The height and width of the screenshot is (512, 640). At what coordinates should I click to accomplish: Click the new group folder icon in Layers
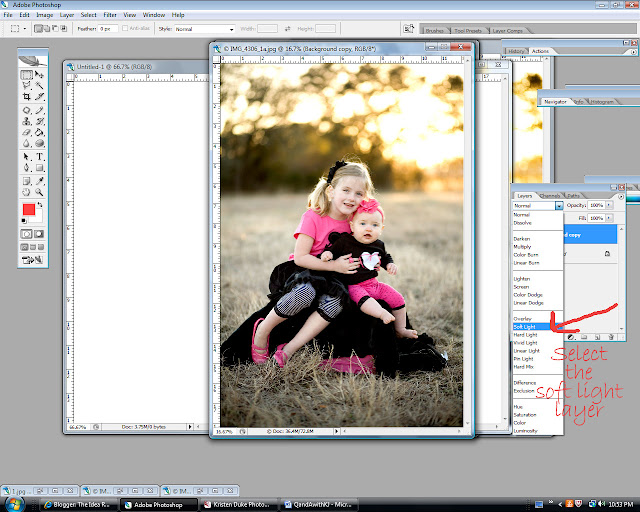(x=584, y=337)
